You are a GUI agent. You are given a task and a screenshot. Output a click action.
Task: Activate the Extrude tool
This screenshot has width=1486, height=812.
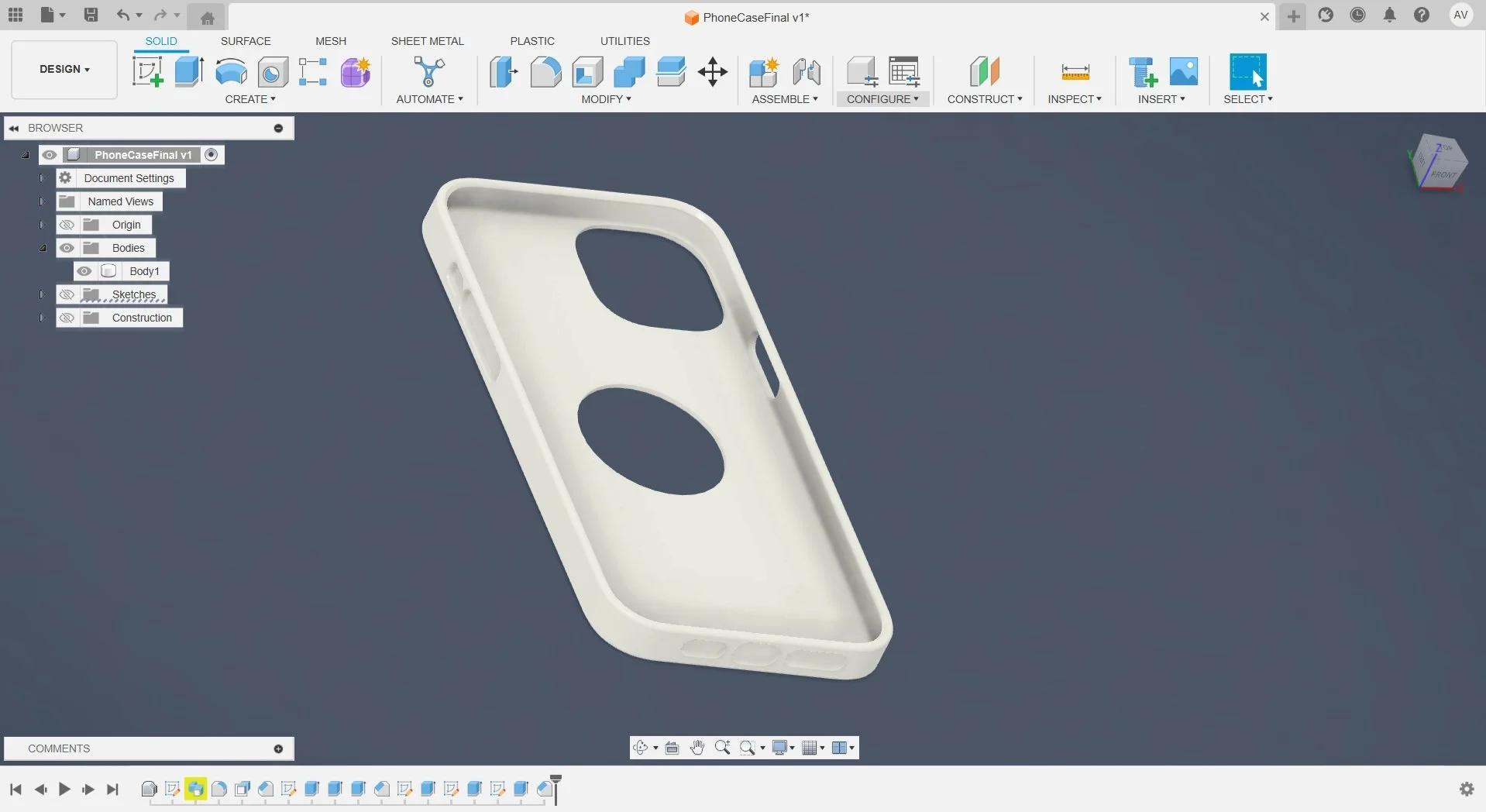(x=189, y=71)
